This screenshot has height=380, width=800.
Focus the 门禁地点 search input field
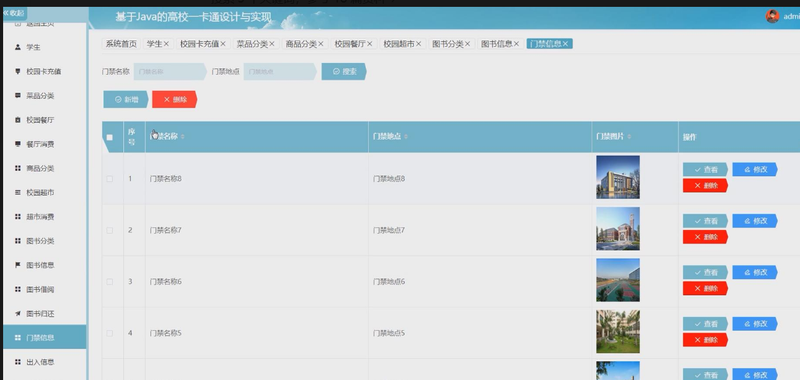click(x=280, y=71)
